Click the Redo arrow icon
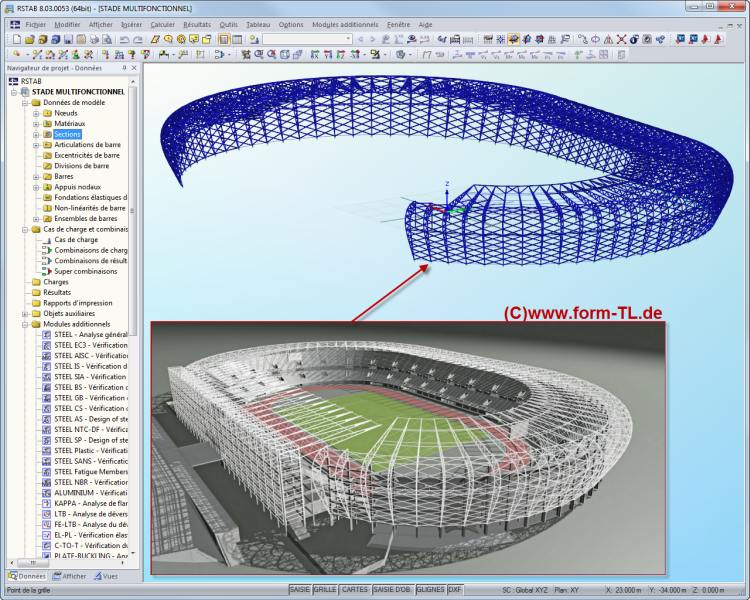This screenshot has height=600, width=750. pyautogui.click(x=138, y=39)
